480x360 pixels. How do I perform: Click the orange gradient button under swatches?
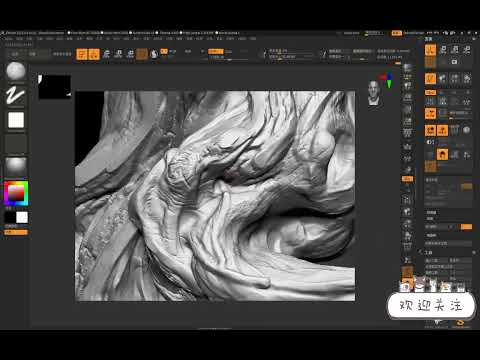coord(16,232)
